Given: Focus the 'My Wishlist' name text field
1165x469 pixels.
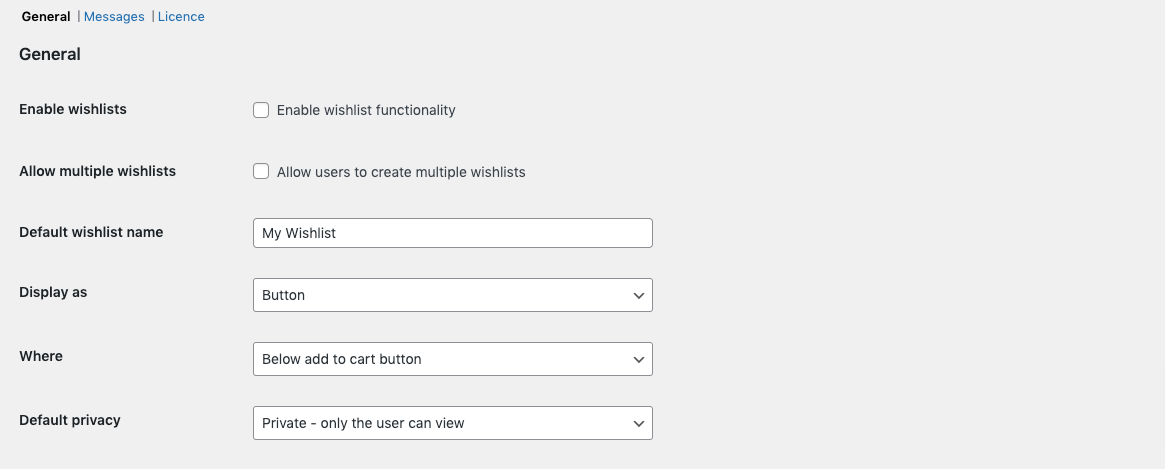Looking at the screenshot, I should tap(452, 234).
